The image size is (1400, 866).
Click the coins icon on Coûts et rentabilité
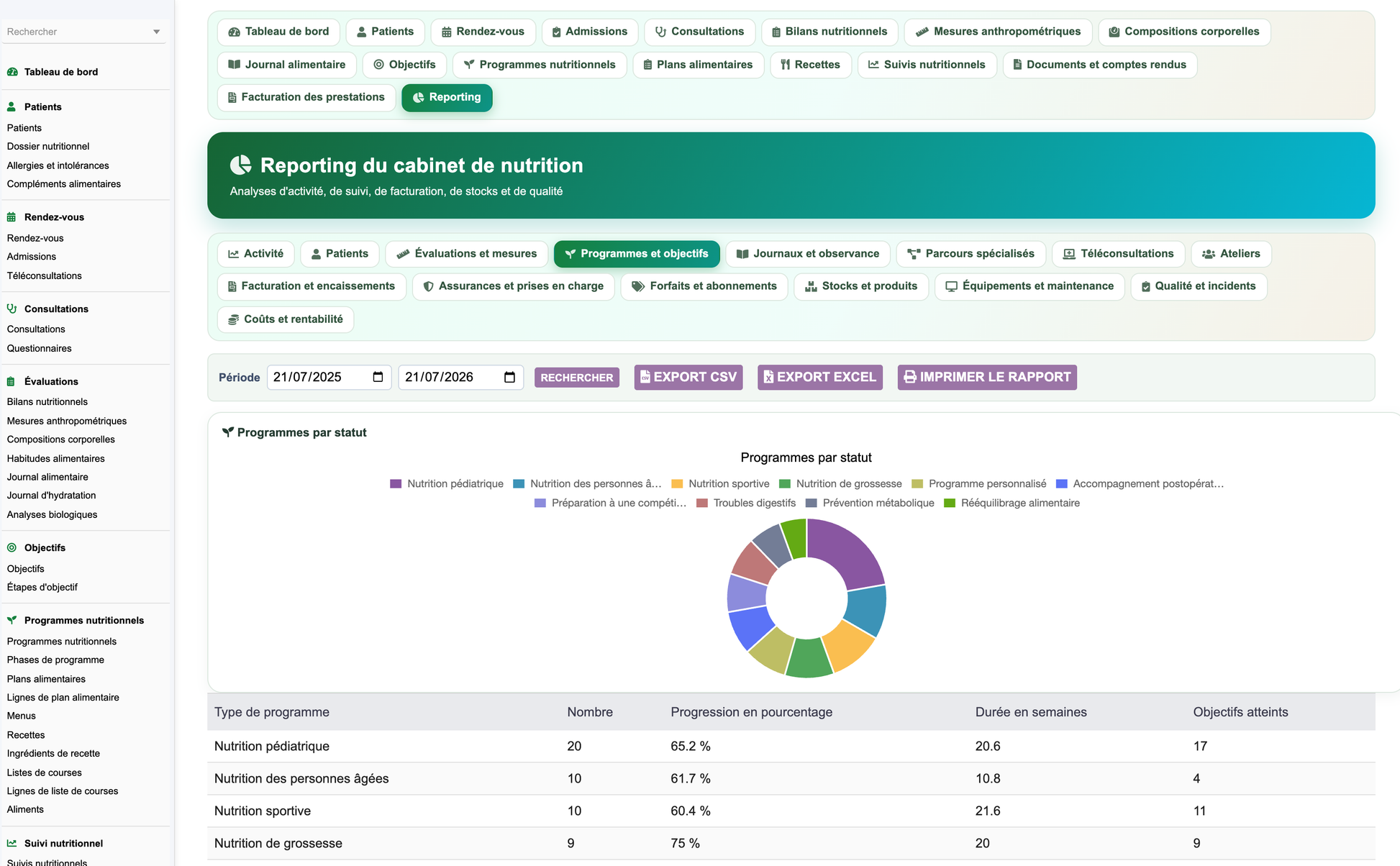pos(234,319)
